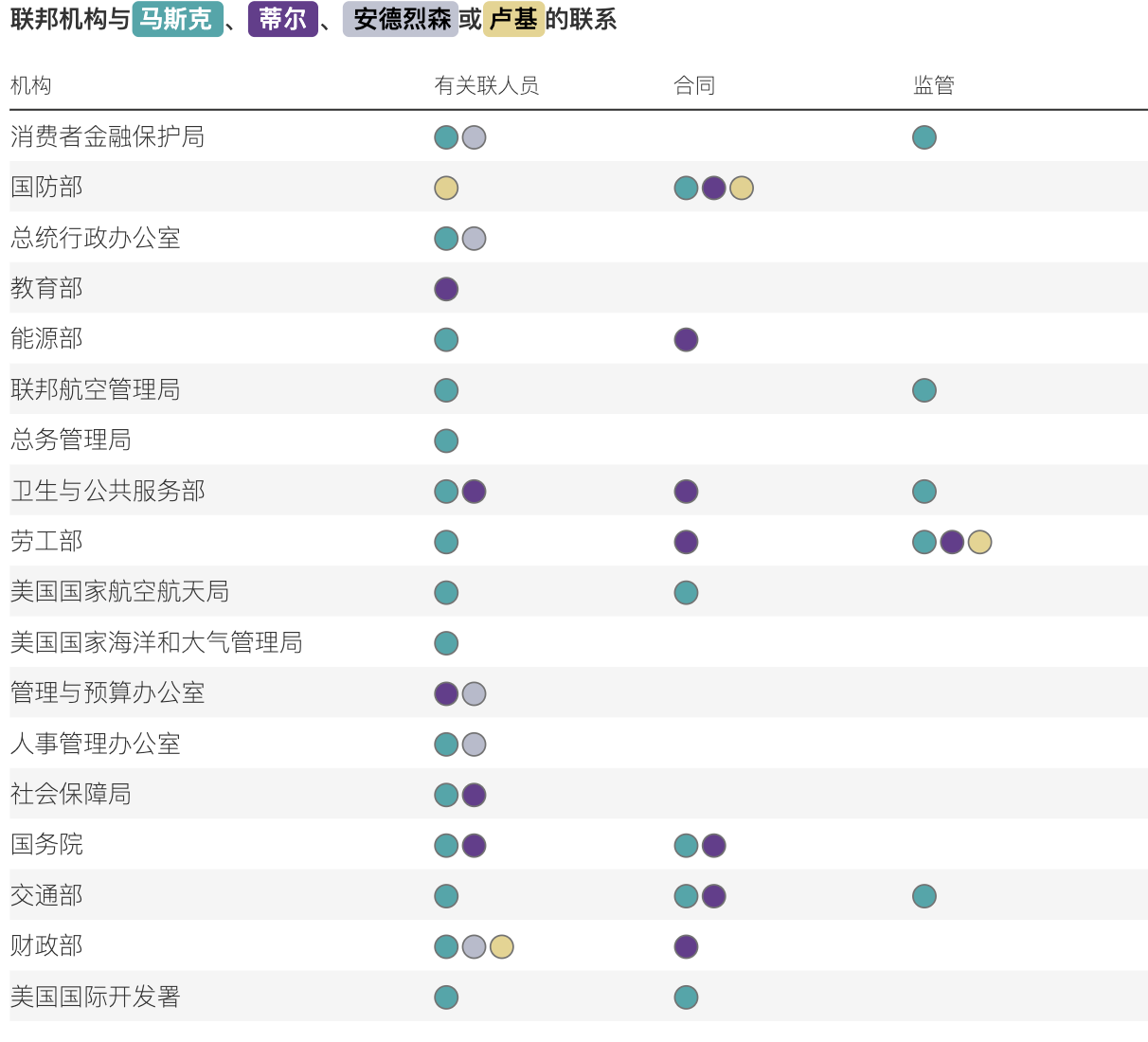Click the purple 蒂尔 legend label
Image resolution: width=1148 pixels, height=1042 pixels.
pos(283,19)
